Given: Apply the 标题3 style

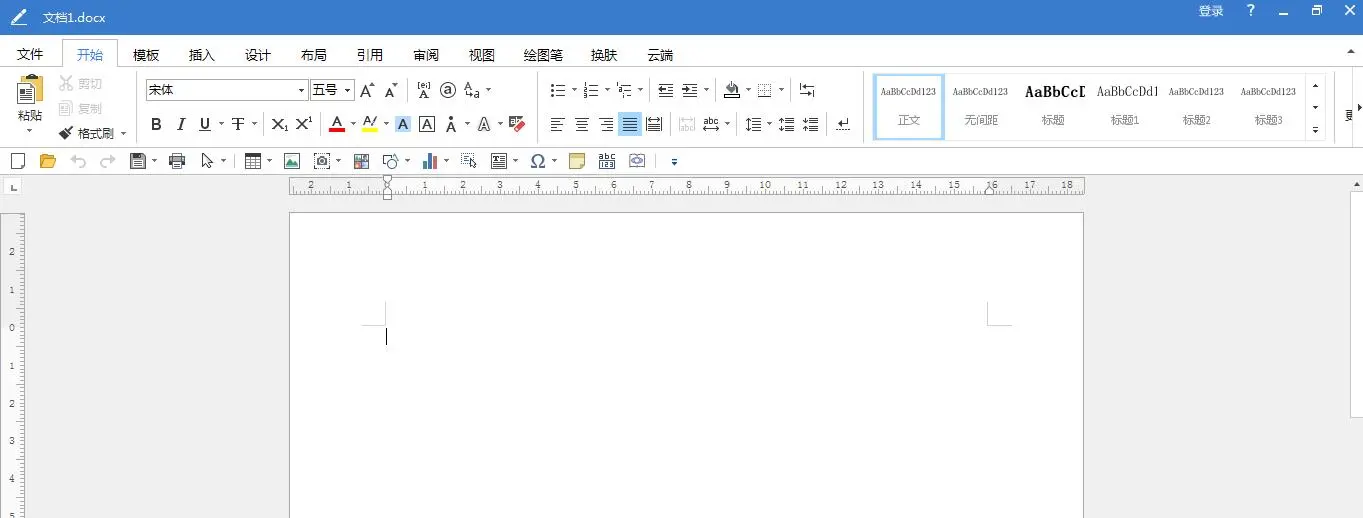Looking at the screenshot, I should 1269,106.
